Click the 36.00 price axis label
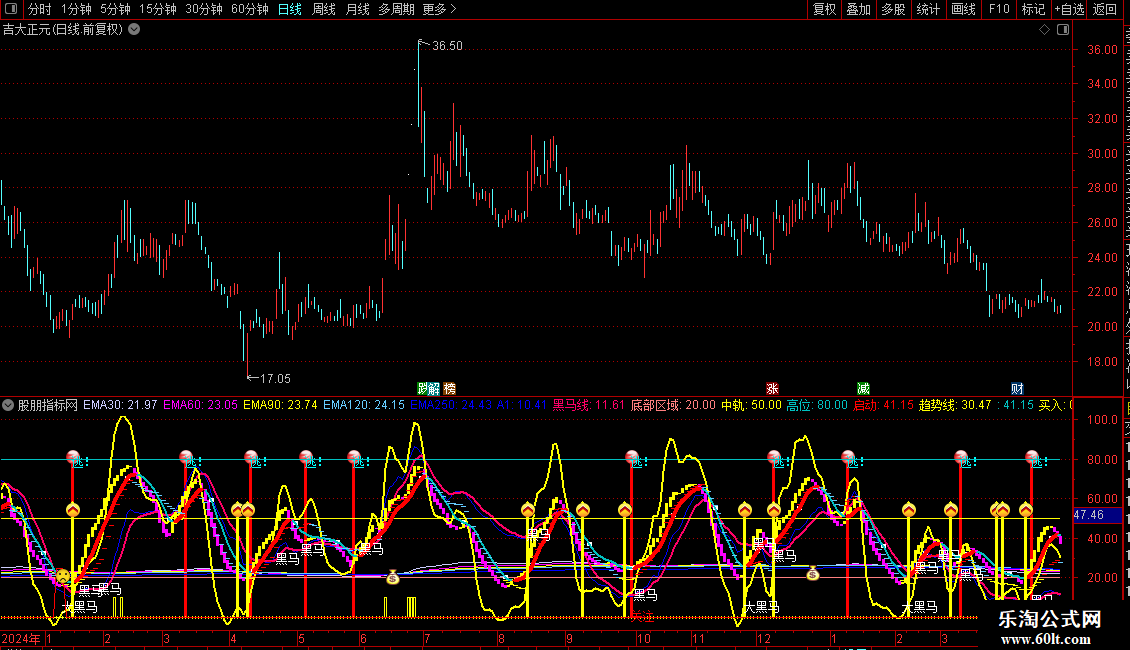Viewport: 1130px width, 650px height. click(x=1103, y=50)
